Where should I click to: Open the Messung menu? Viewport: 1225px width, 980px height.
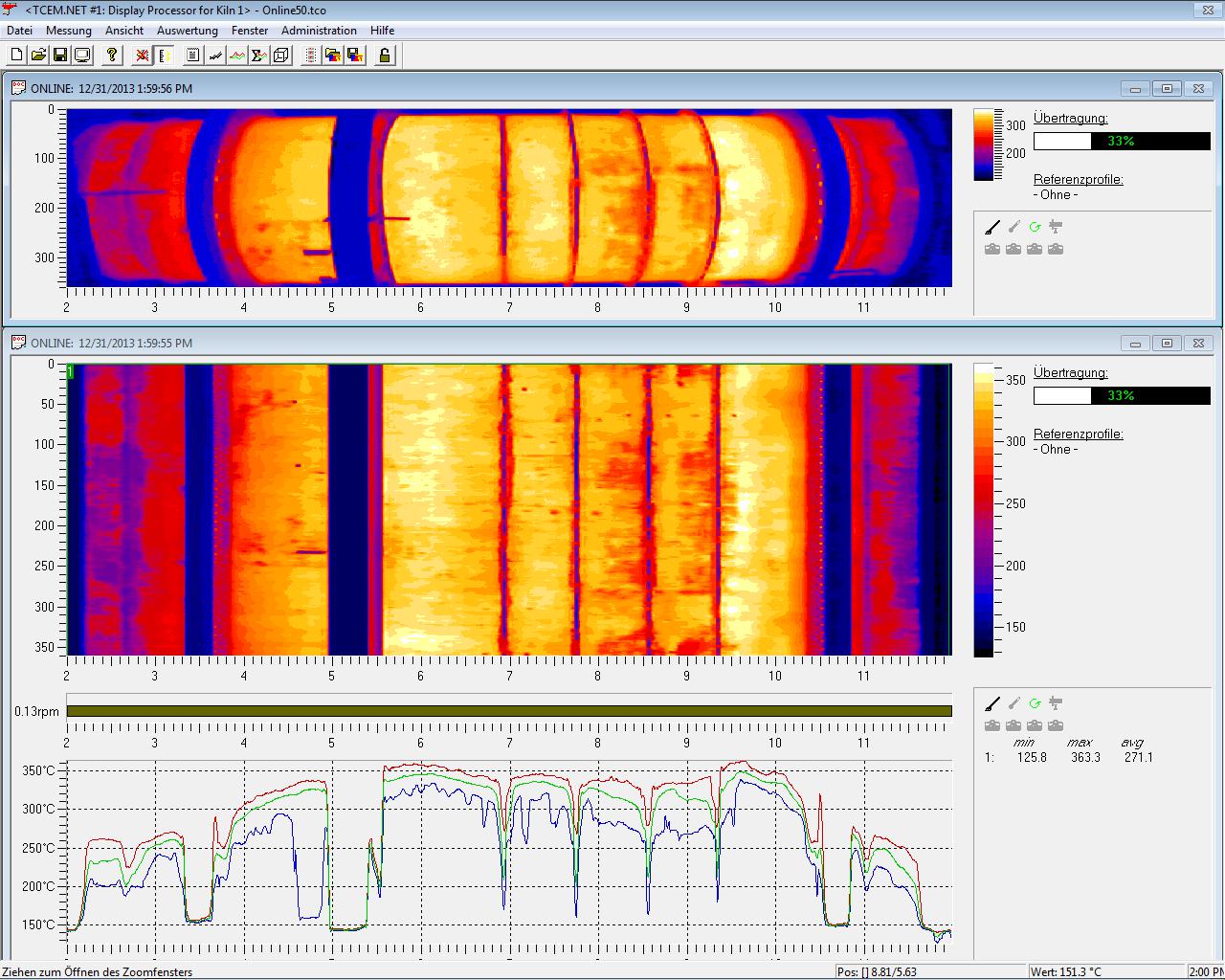point(69,31)
